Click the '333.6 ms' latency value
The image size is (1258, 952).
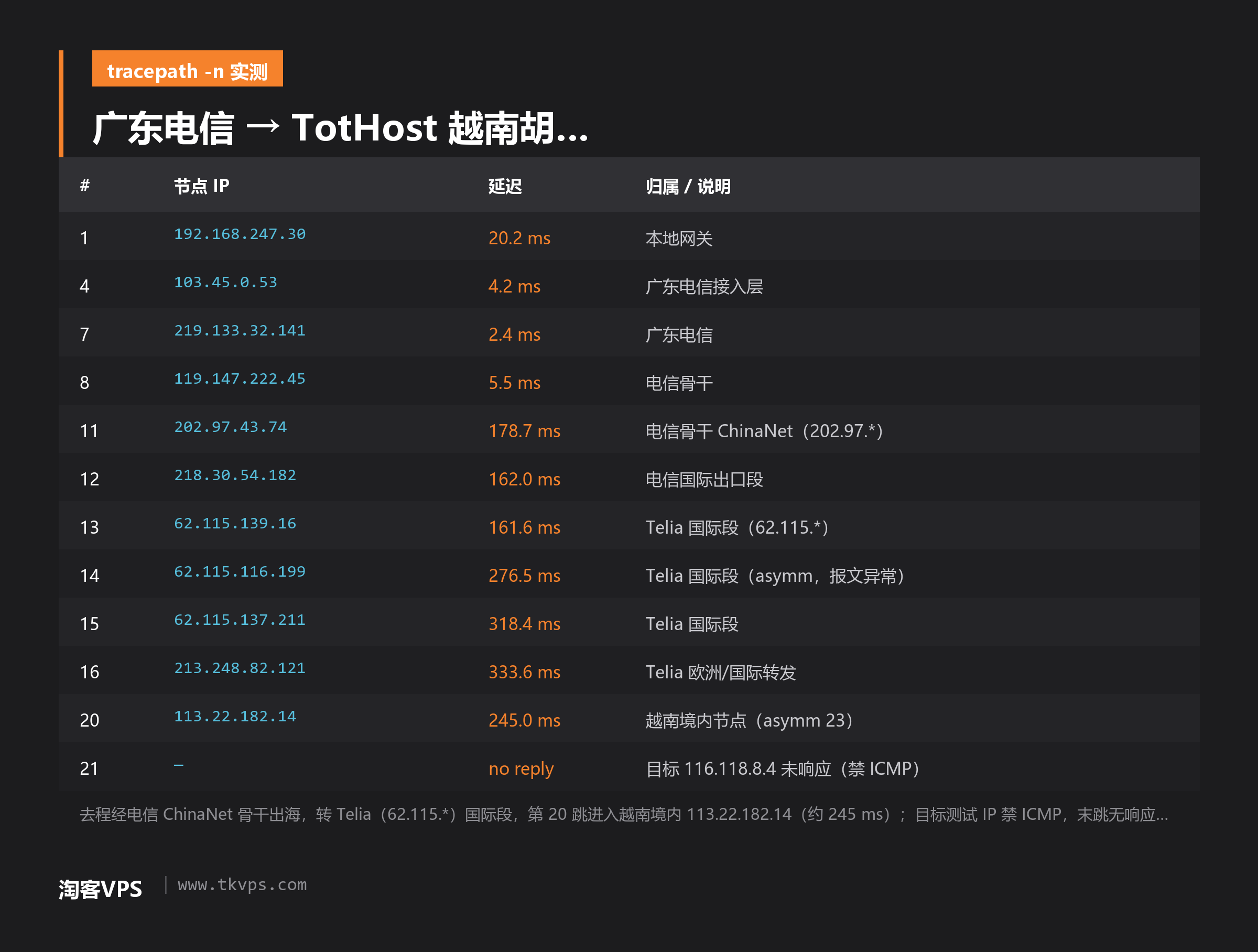(x=524, y=673)
